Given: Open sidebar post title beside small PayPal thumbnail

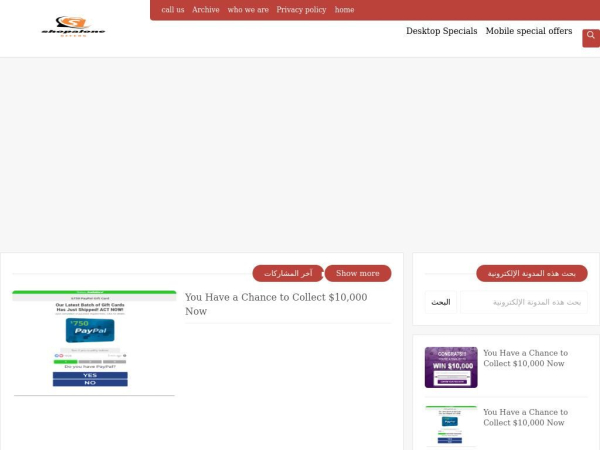Looking at the screenshot, I should [x=525, y=417].
